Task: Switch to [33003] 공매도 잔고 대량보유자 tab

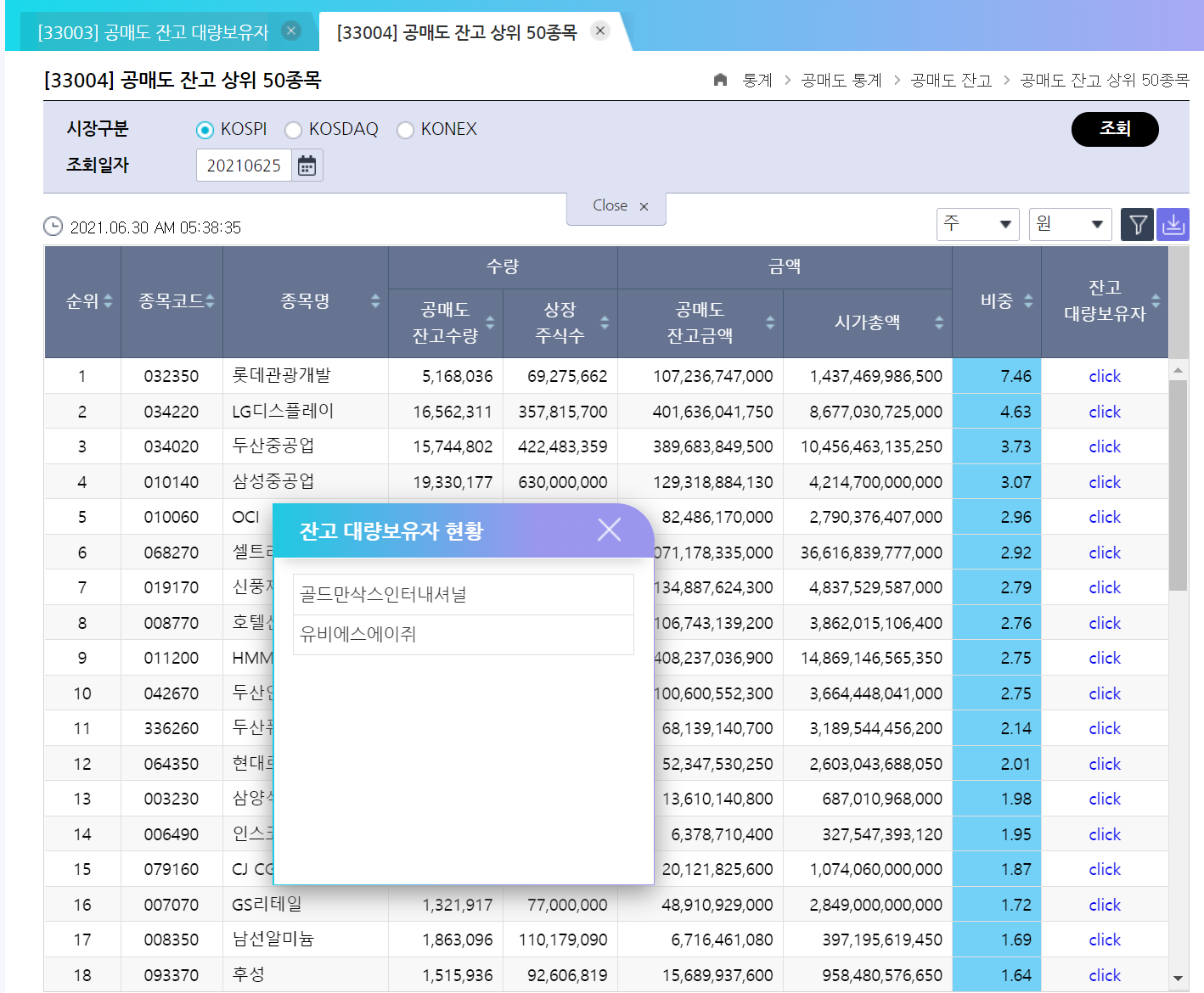Action: [x=153, y=32]
